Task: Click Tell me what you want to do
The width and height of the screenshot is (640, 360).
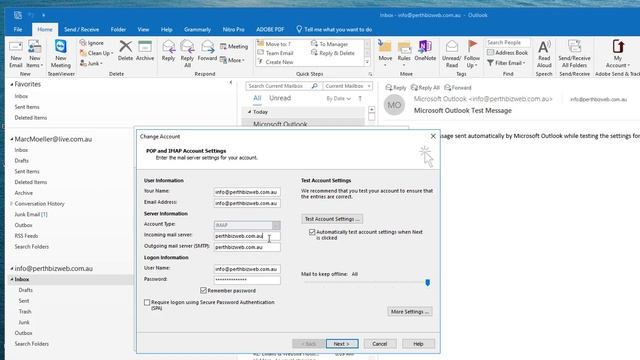Action: click(x=334, y=29)
